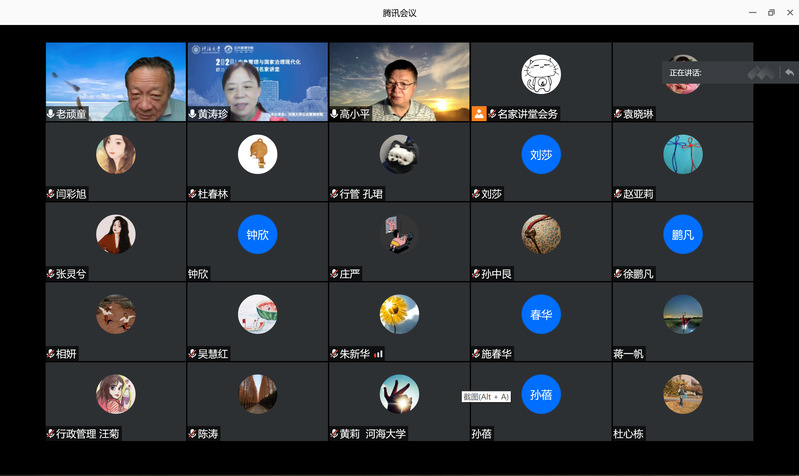799x476 pixels.
Task: Click the 正在讲话 speaking label
Action: [x=686, y=73]
